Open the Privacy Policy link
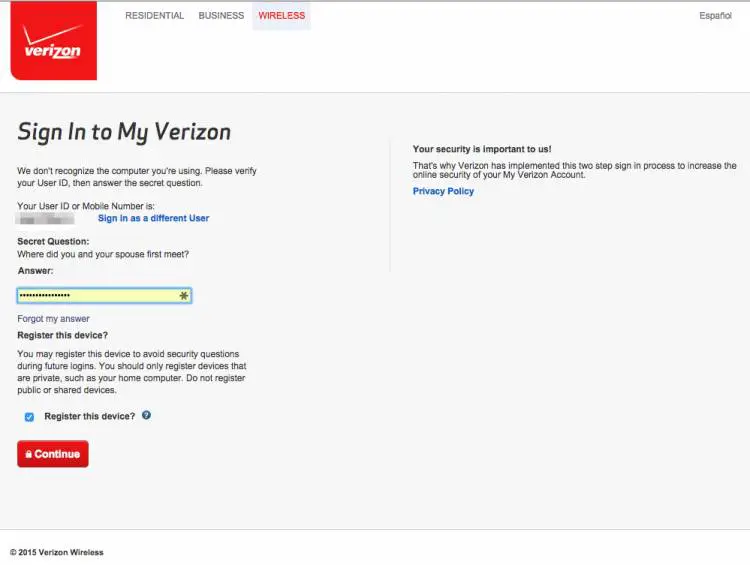Image resolution: width=750 pixels, height=565 pixels. pyautogui.click(x=443, y=191)
